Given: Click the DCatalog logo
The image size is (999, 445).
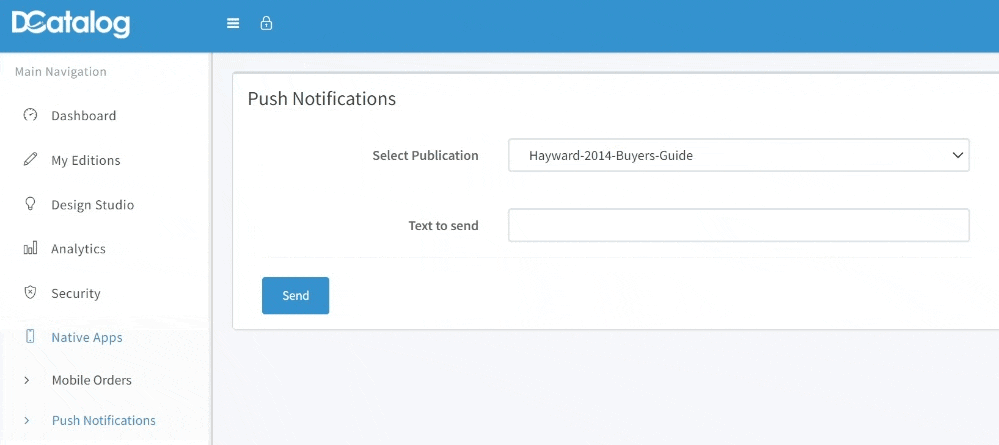Looking at the screenshot, I should pos(71,24).
